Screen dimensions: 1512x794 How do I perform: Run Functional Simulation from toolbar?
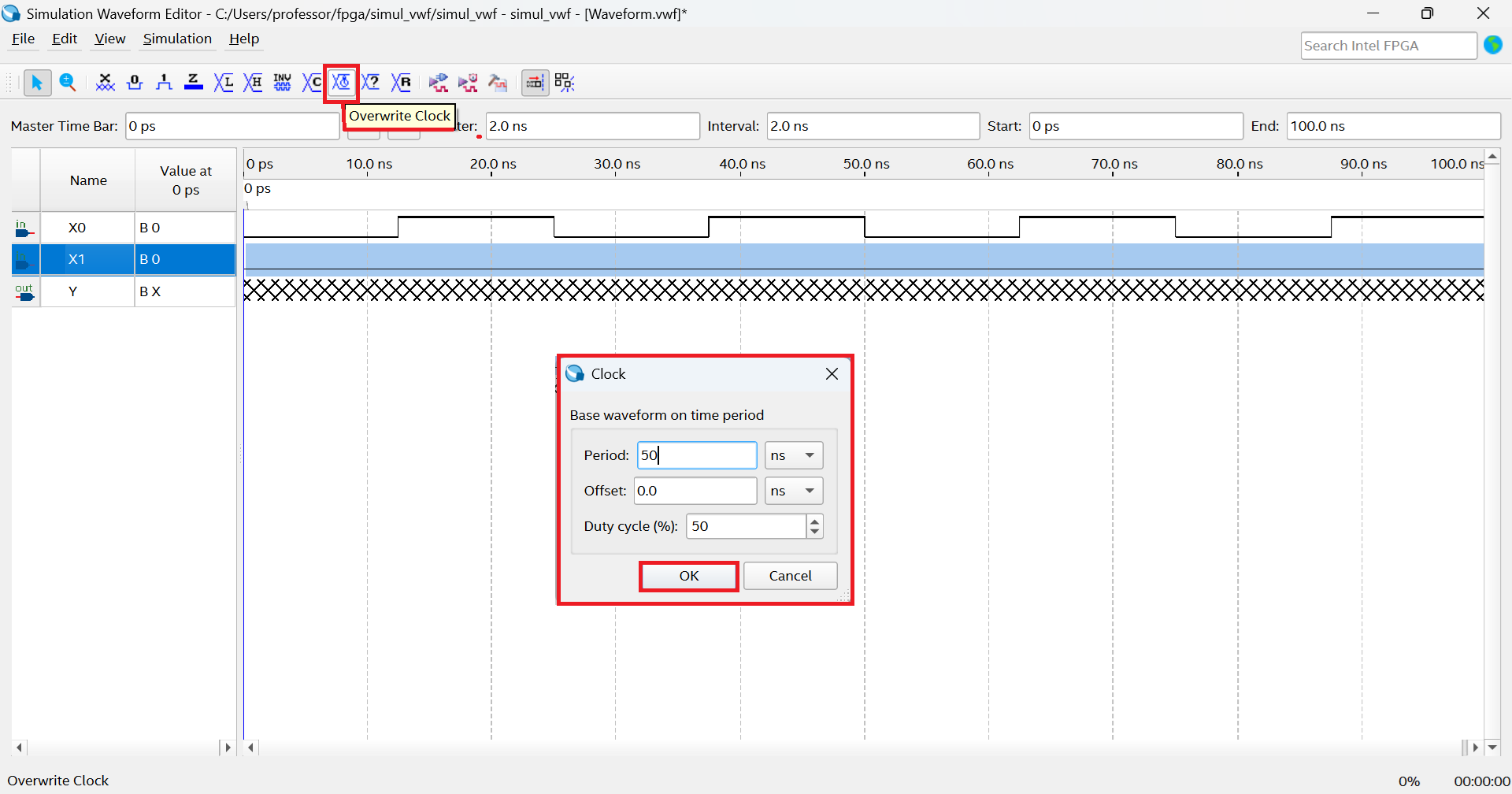(x=439, y=83)
